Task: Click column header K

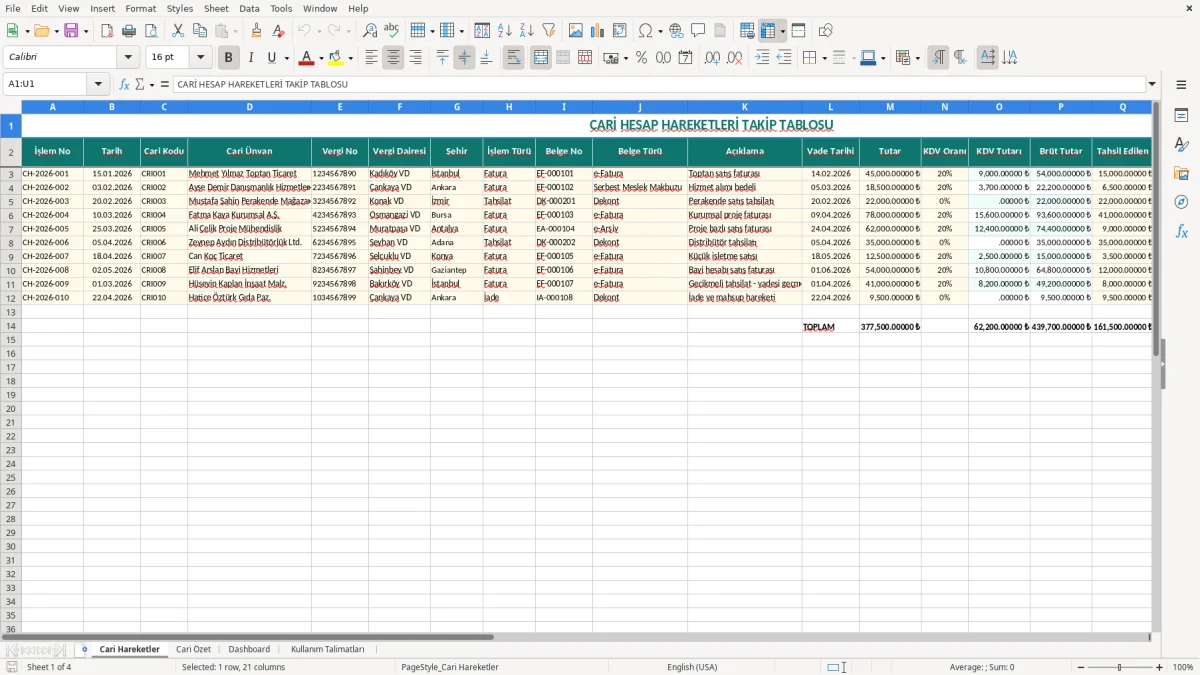Action: [x=744, y=106]
